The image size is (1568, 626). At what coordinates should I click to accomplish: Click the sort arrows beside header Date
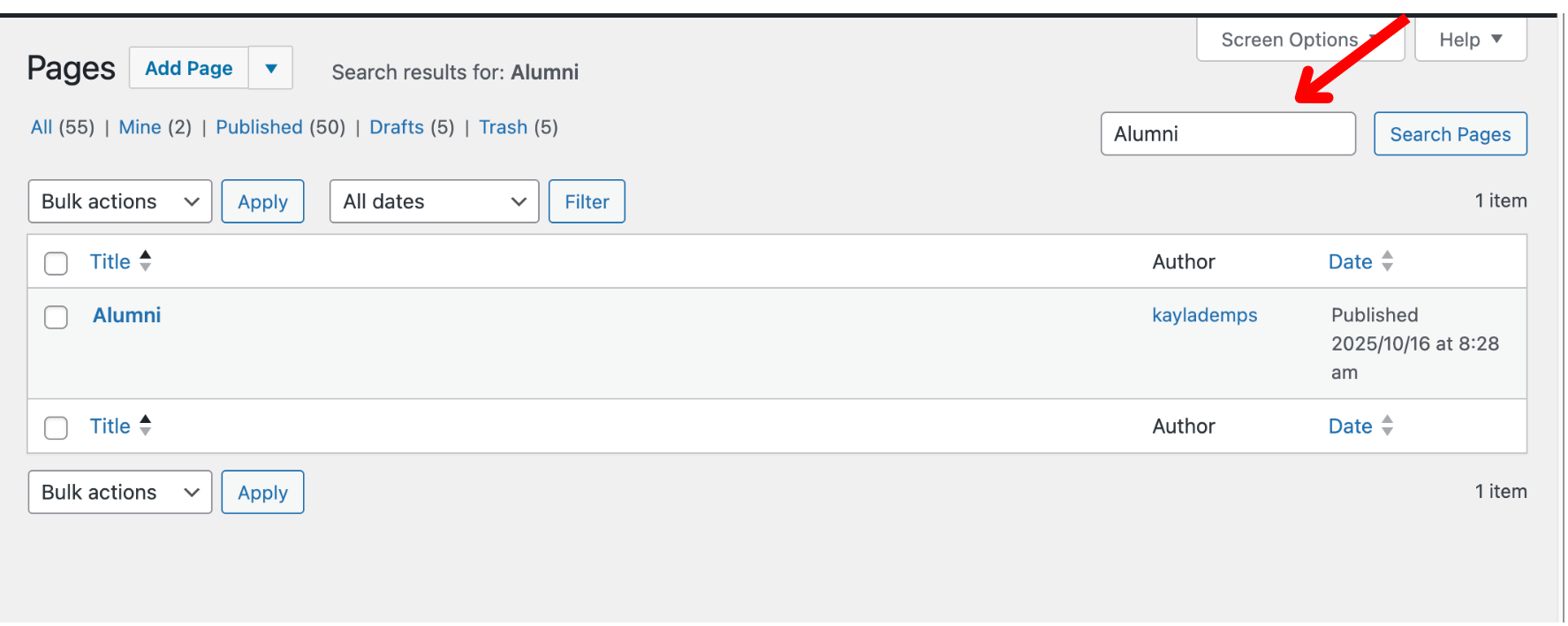[1387, 261]
